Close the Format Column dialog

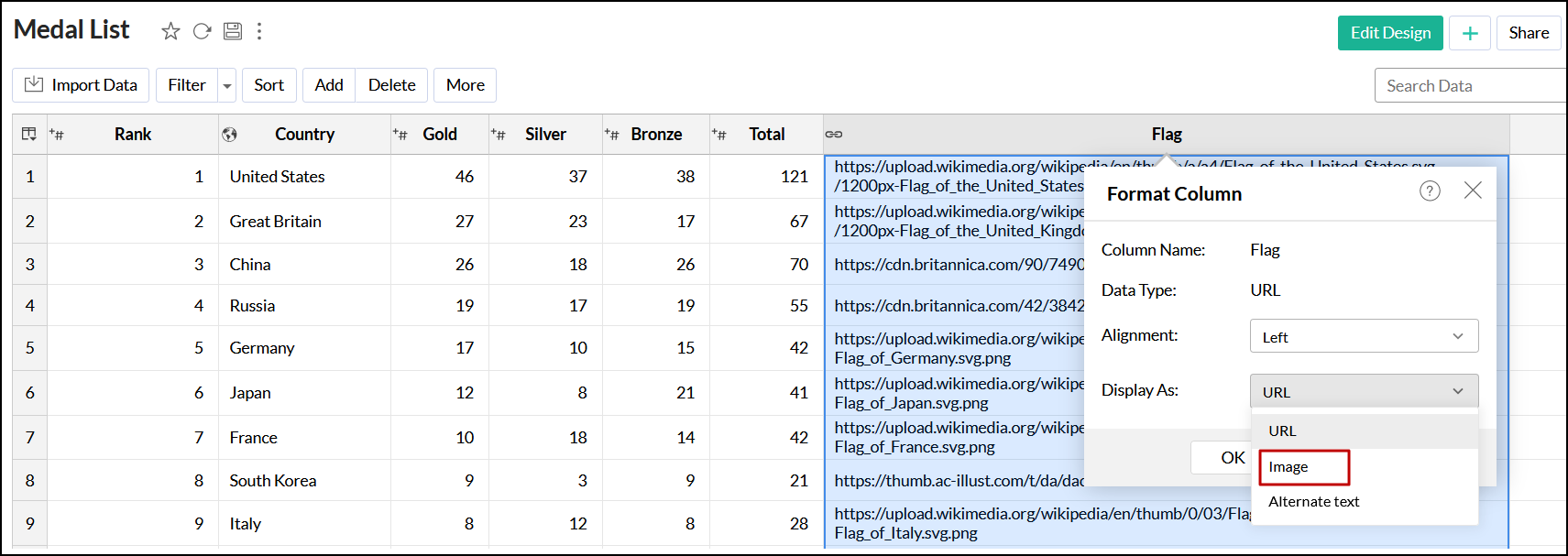coord(1473,191)
